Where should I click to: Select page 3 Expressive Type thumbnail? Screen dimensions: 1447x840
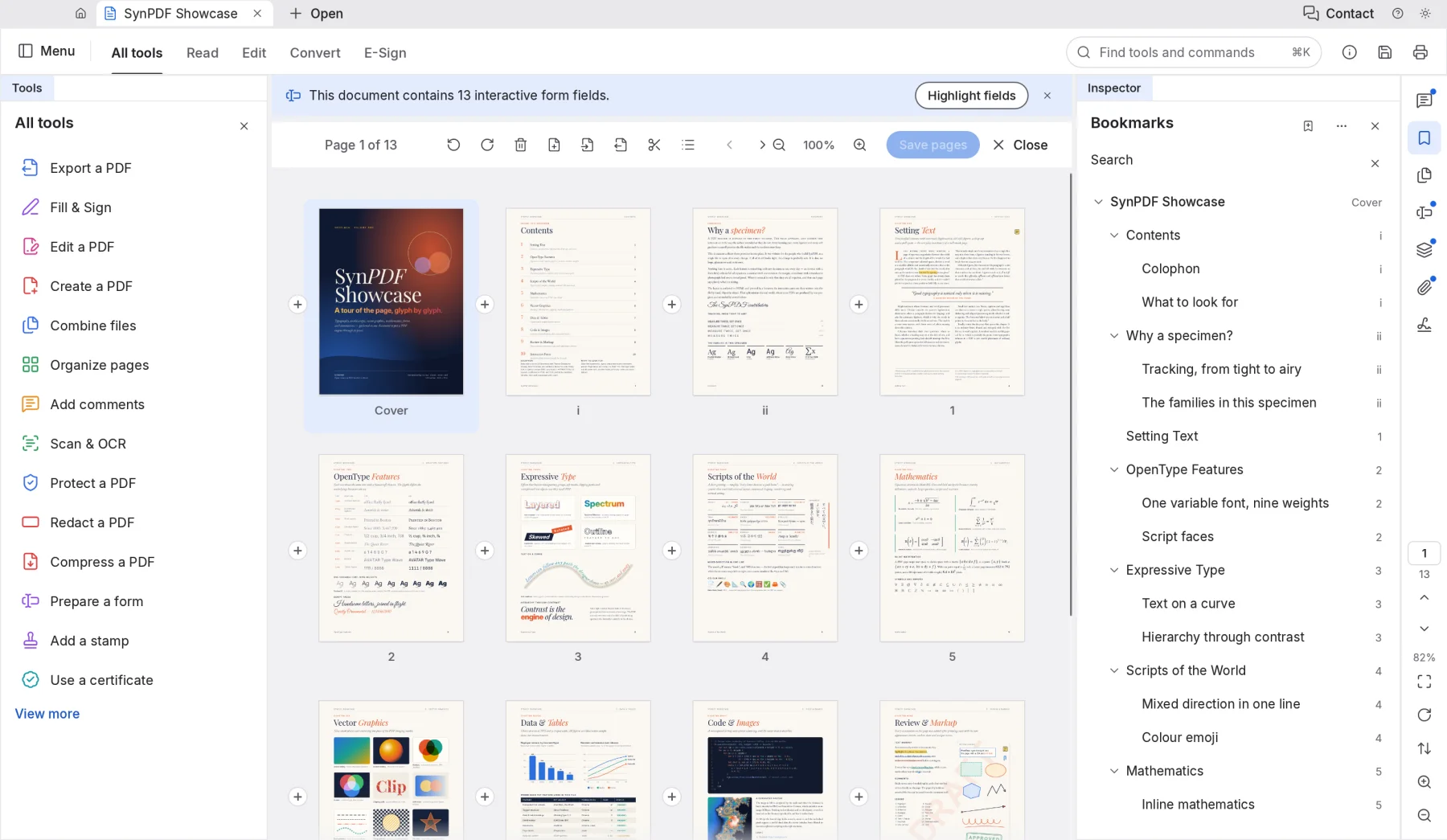[x=578, y=548]
